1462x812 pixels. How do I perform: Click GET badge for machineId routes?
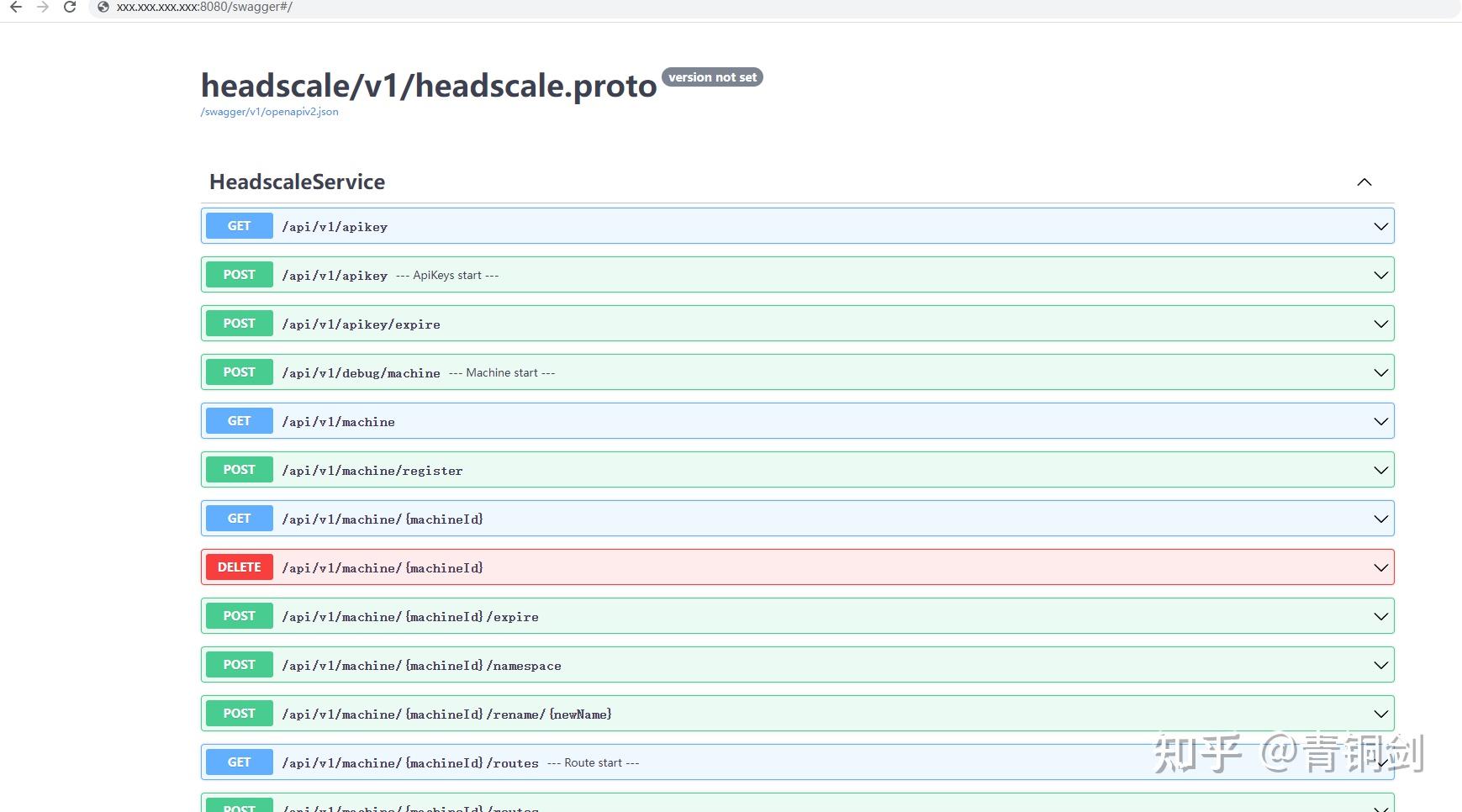239,762
